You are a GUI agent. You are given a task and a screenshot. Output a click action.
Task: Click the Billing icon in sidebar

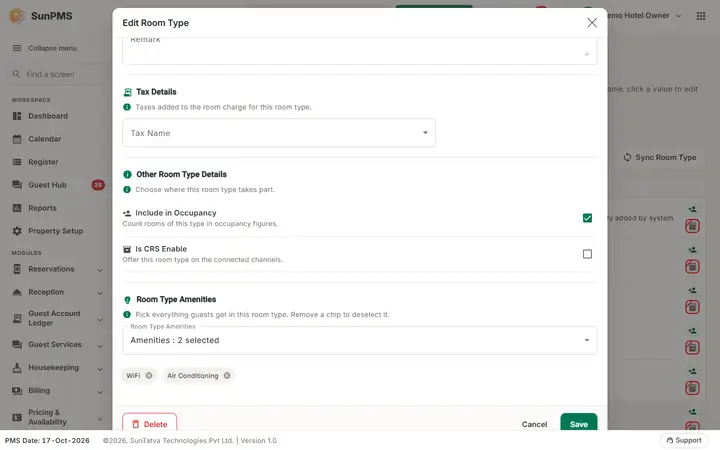pos(17,391)
